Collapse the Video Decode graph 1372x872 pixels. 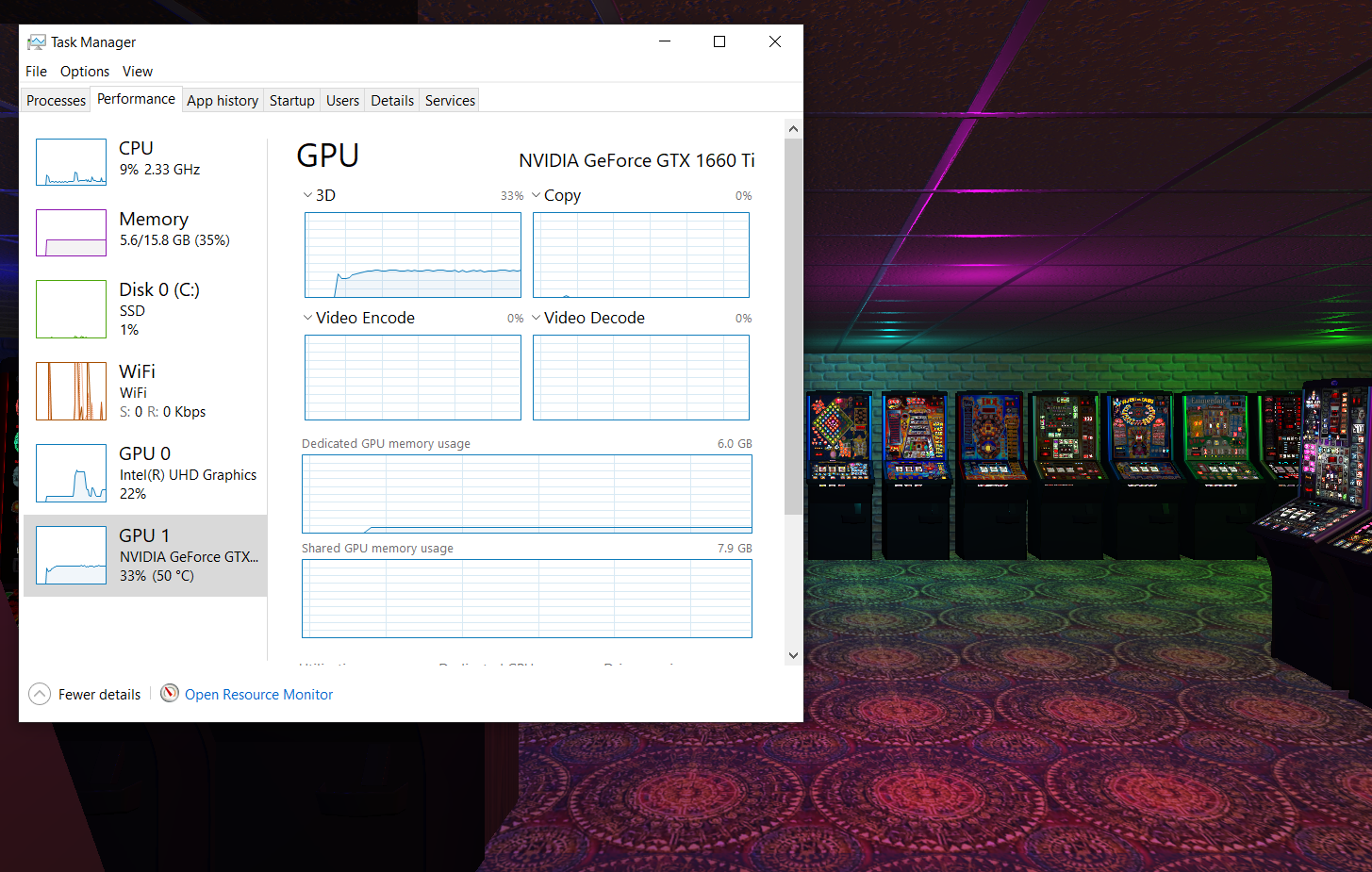[x=535, y=318]
